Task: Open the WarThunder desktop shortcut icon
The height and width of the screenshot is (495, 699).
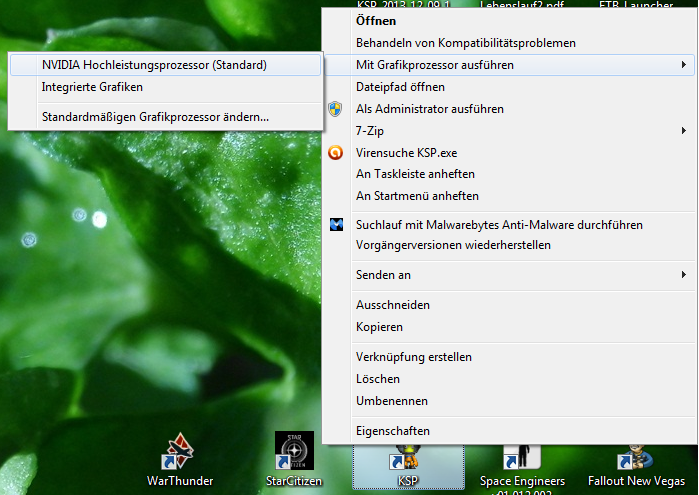Action: 180,452
